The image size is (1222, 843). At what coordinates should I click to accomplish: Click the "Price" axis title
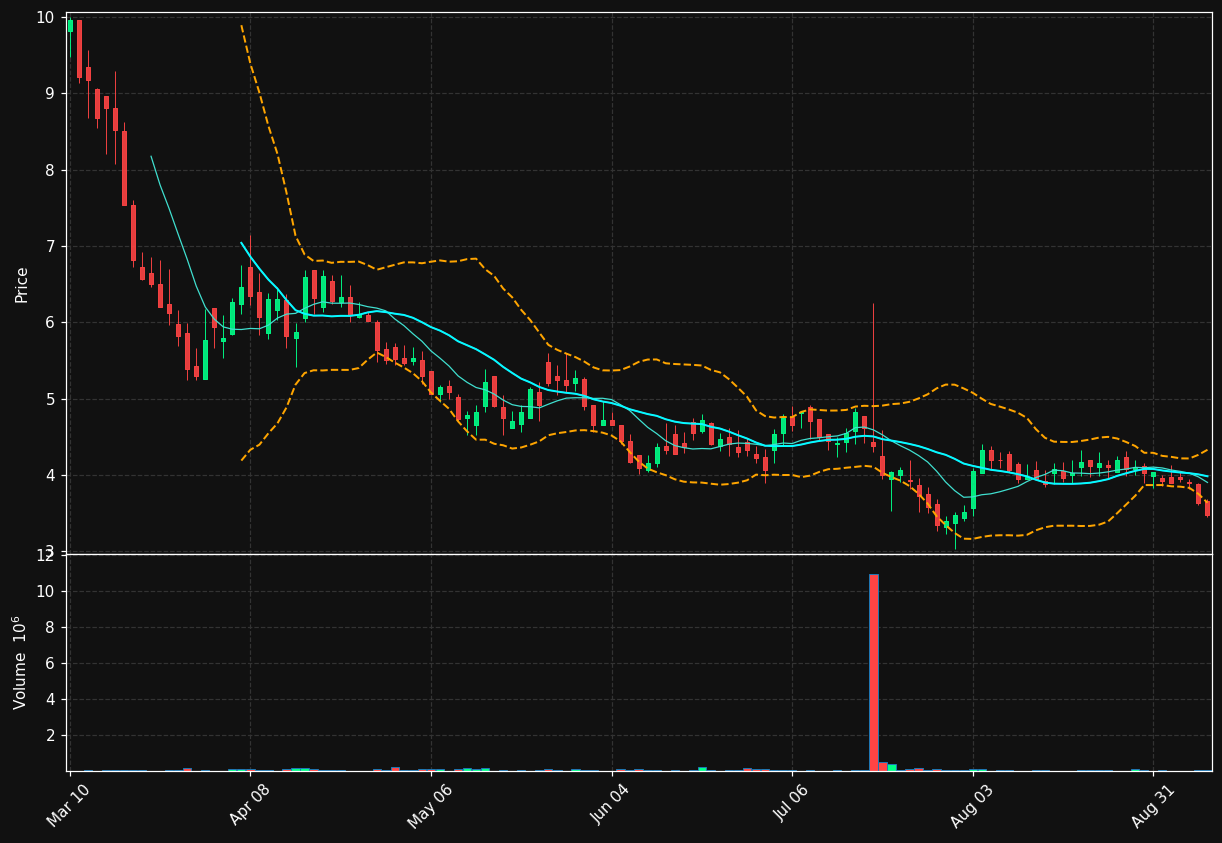point(22,284)
